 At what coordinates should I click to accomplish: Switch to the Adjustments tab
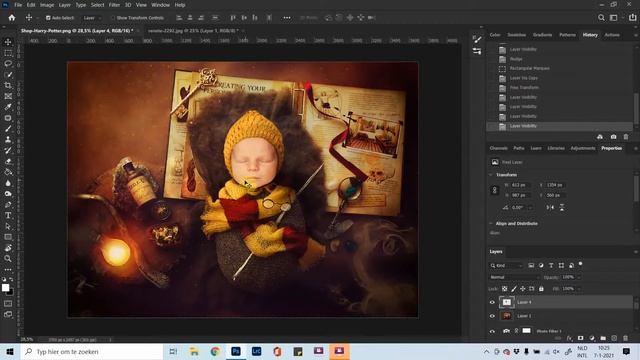[x=583, y=148]
